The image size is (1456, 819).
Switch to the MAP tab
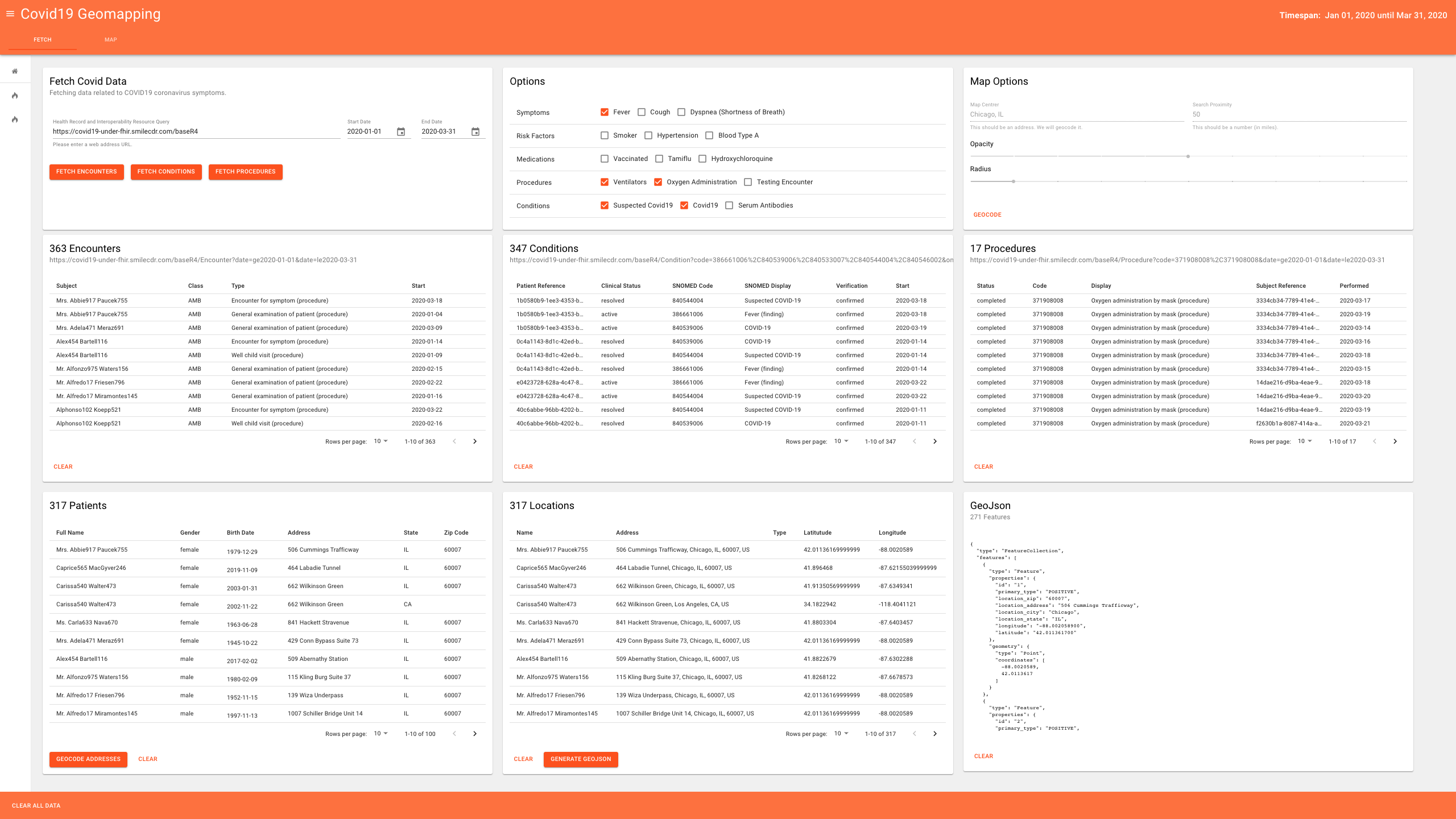click(x=110, y=40)
